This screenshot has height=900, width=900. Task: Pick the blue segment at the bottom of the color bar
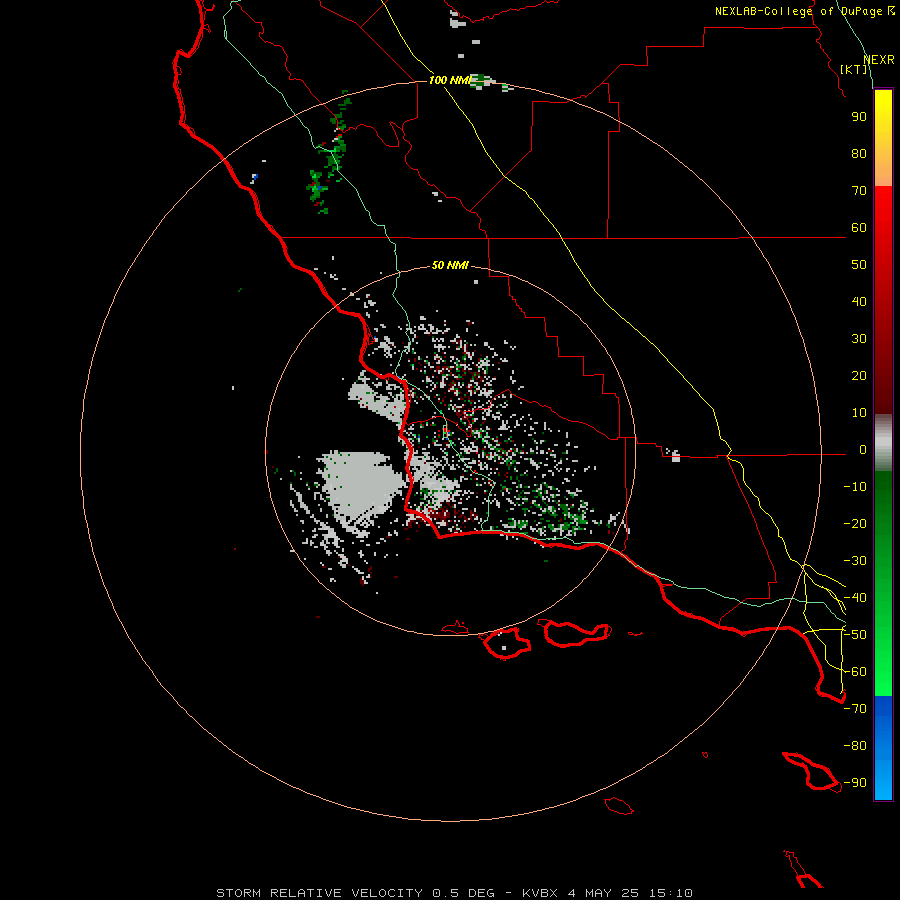(883, 749)
